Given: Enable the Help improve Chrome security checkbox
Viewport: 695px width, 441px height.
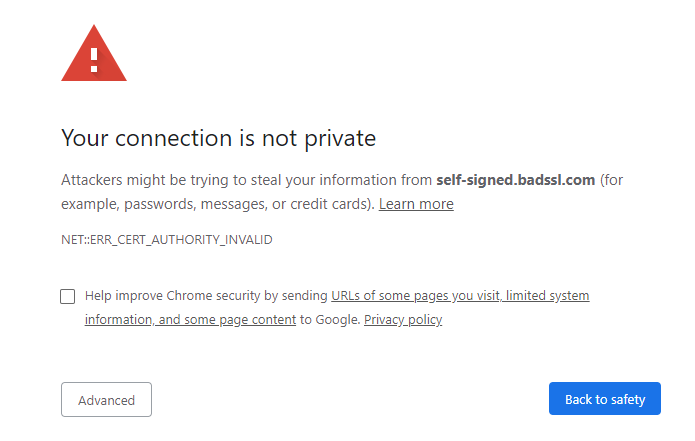Looking at the screenshot, I should click(67, 296).
